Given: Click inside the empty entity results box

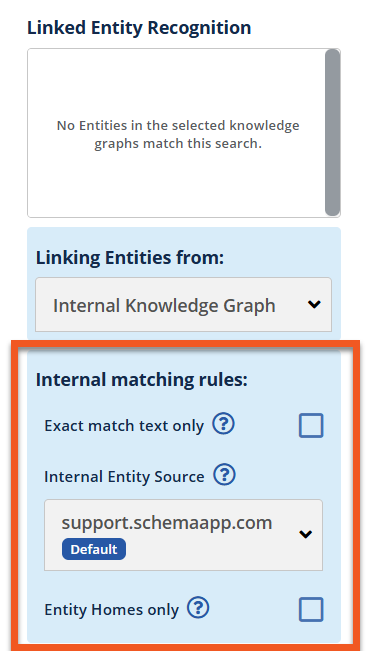Looking at the screenshot, I should tap(176, 133).
